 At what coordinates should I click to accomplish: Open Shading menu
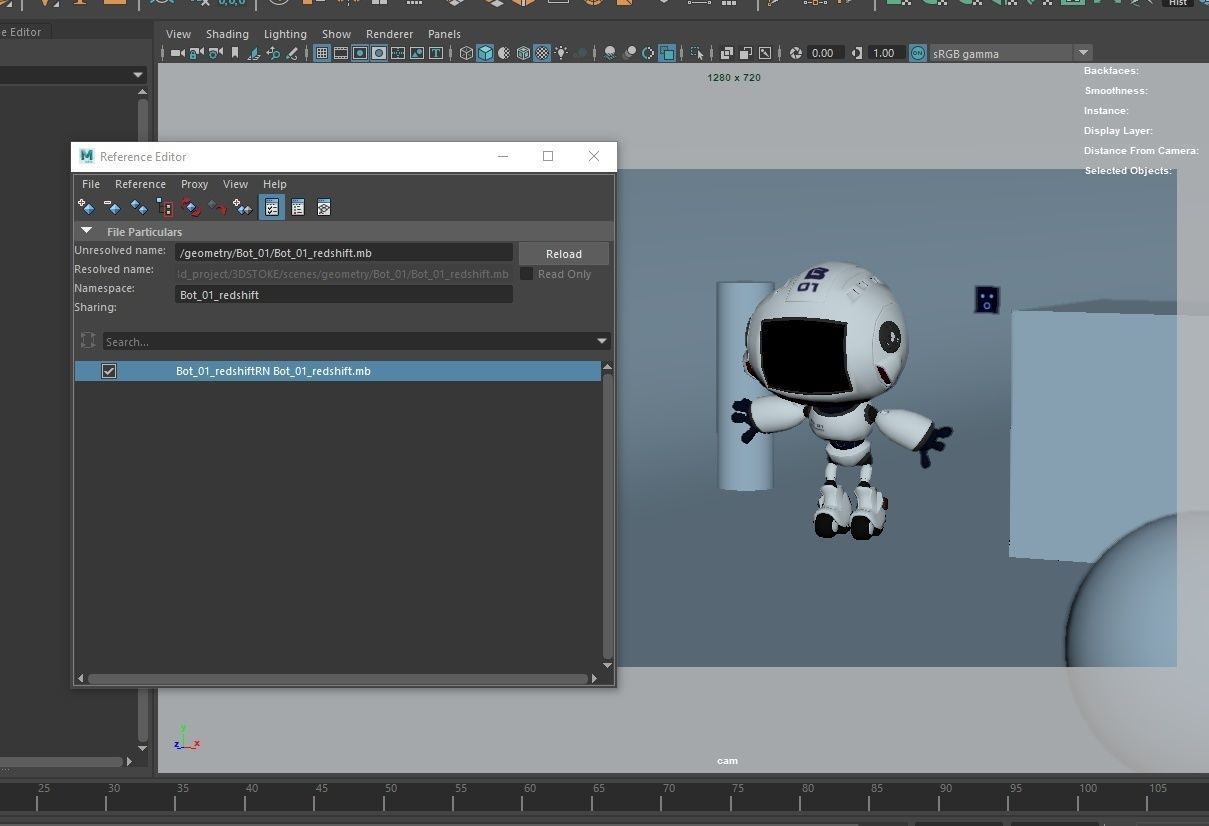pos(227,34)
